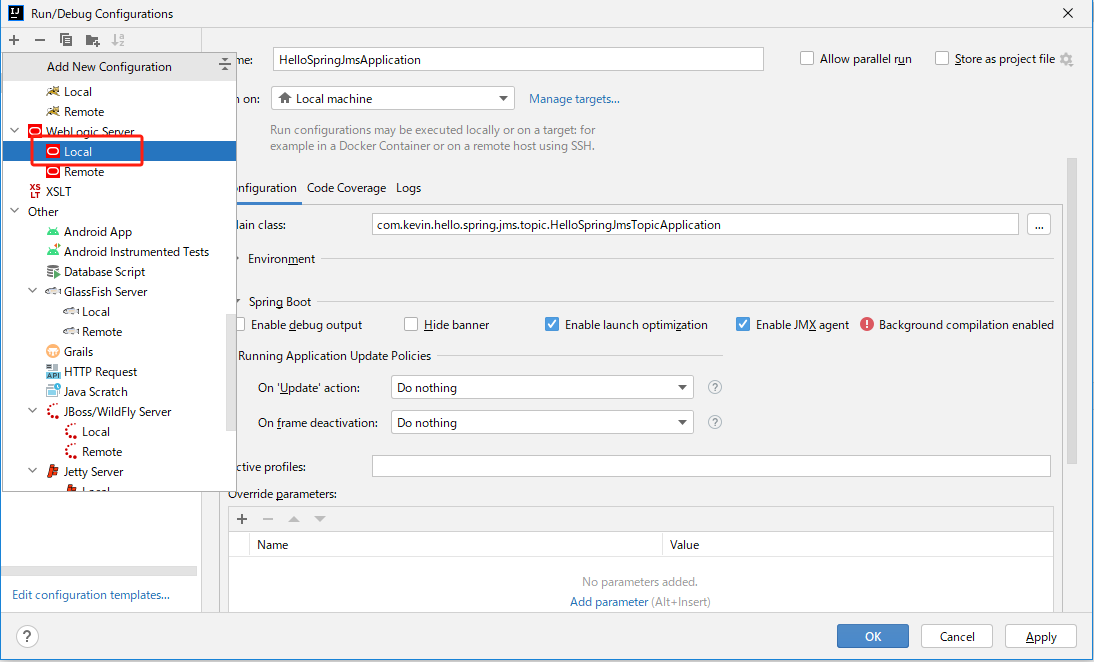
Task: Click the Add New Configuration plus icon
Action: (x=14, y=40)
